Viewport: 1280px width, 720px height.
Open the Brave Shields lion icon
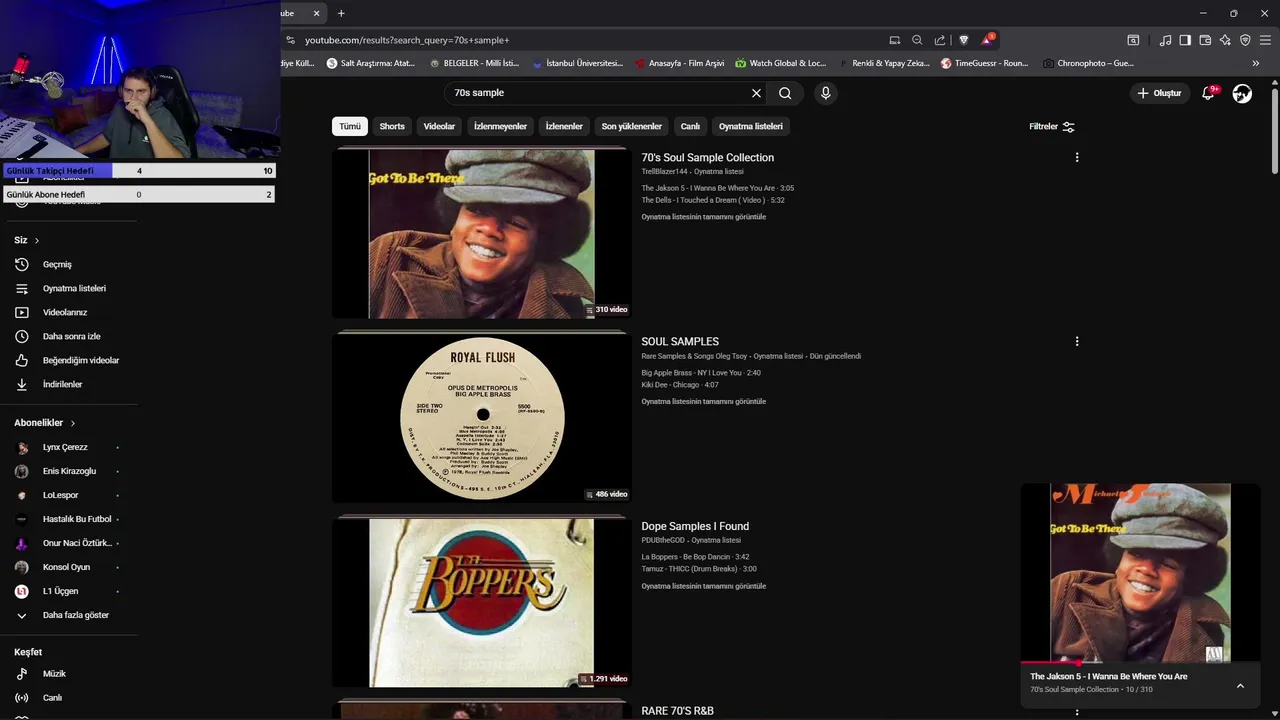click(964, 40)
